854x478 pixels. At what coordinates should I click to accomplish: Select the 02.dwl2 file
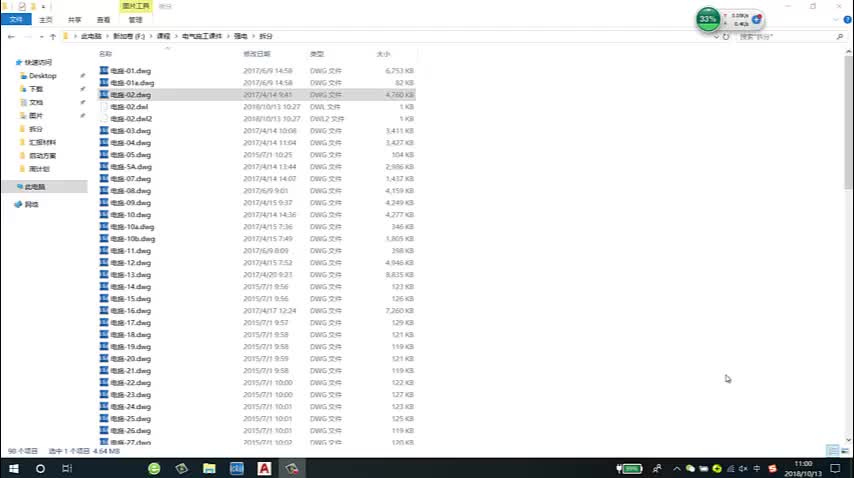(x=131, y=119)
